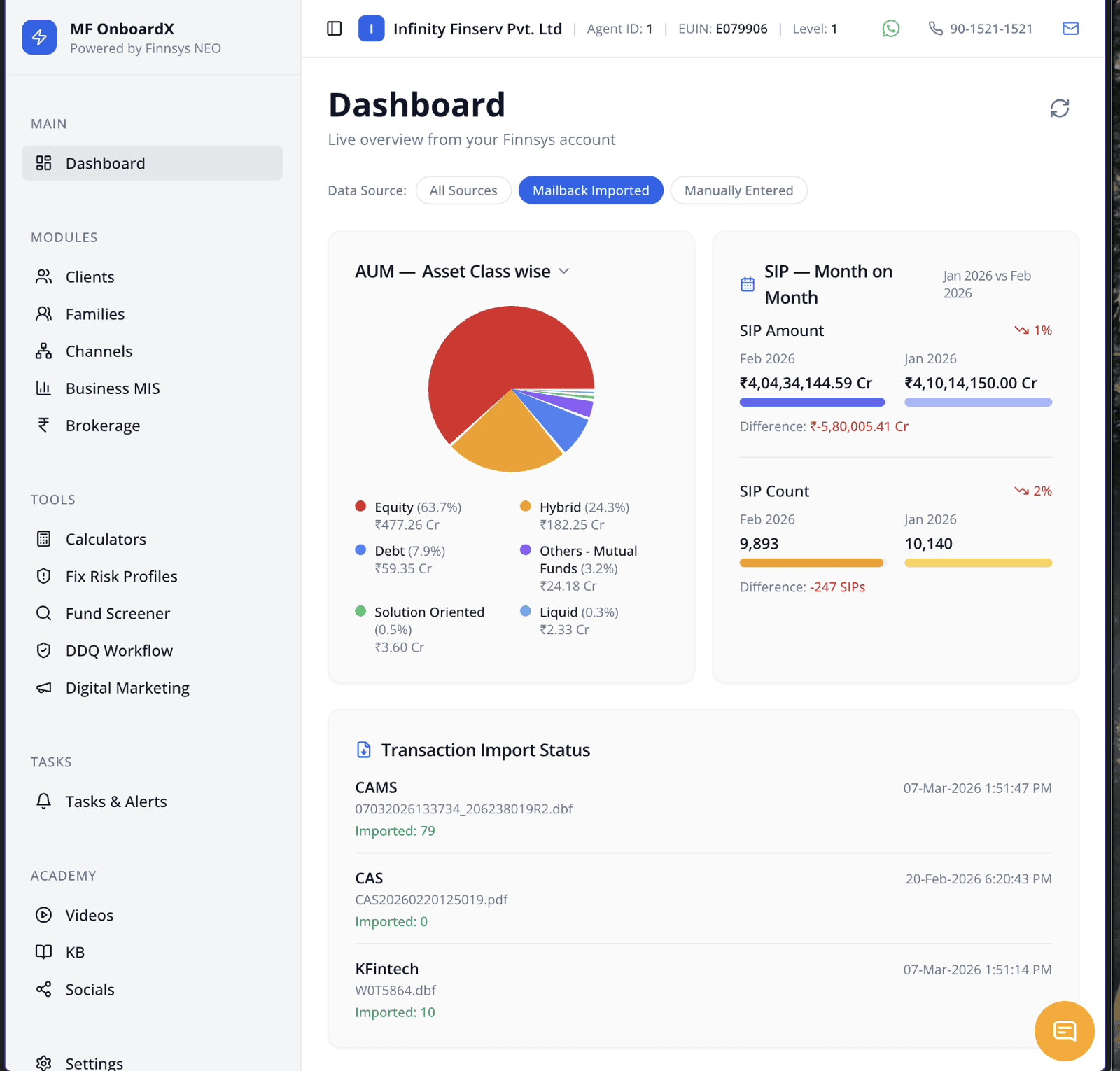Toggle the sidebar collapse icon
Image resolution: width=1120 pixels, height=1071 pixels.
[x=335, y=29]
